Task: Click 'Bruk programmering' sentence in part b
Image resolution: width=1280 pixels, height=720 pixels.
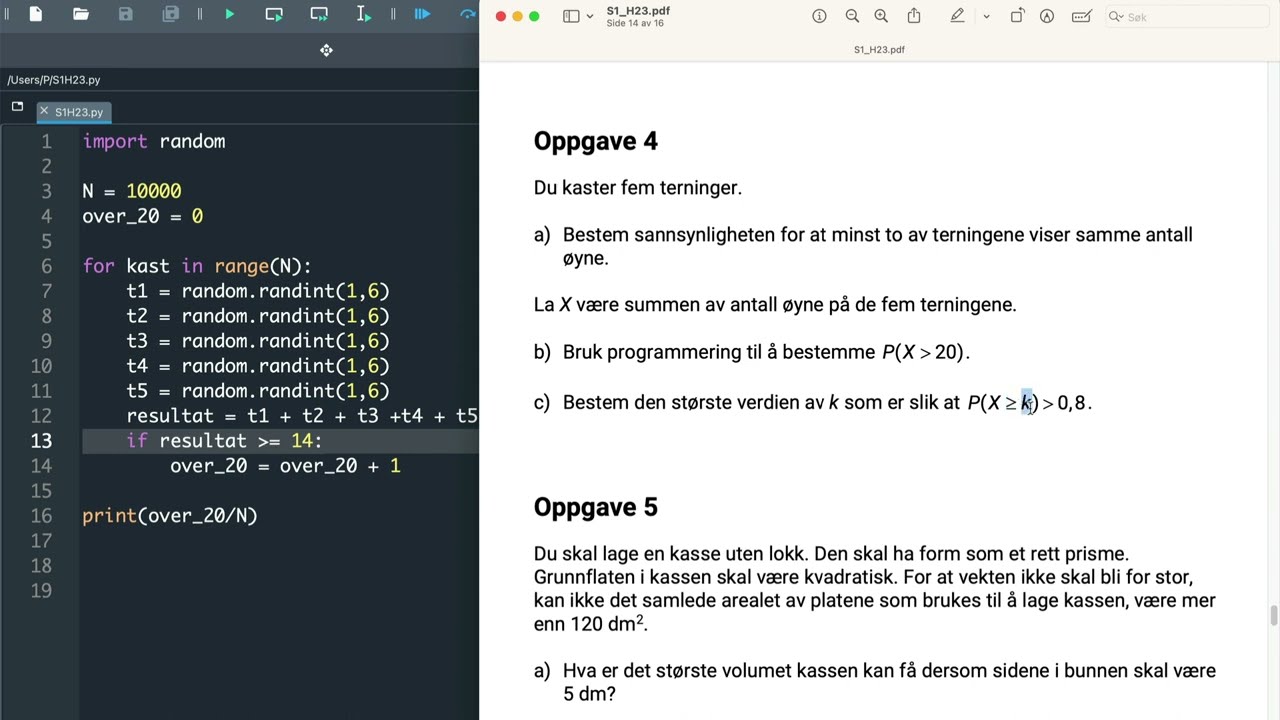Action: pos(766,352)
